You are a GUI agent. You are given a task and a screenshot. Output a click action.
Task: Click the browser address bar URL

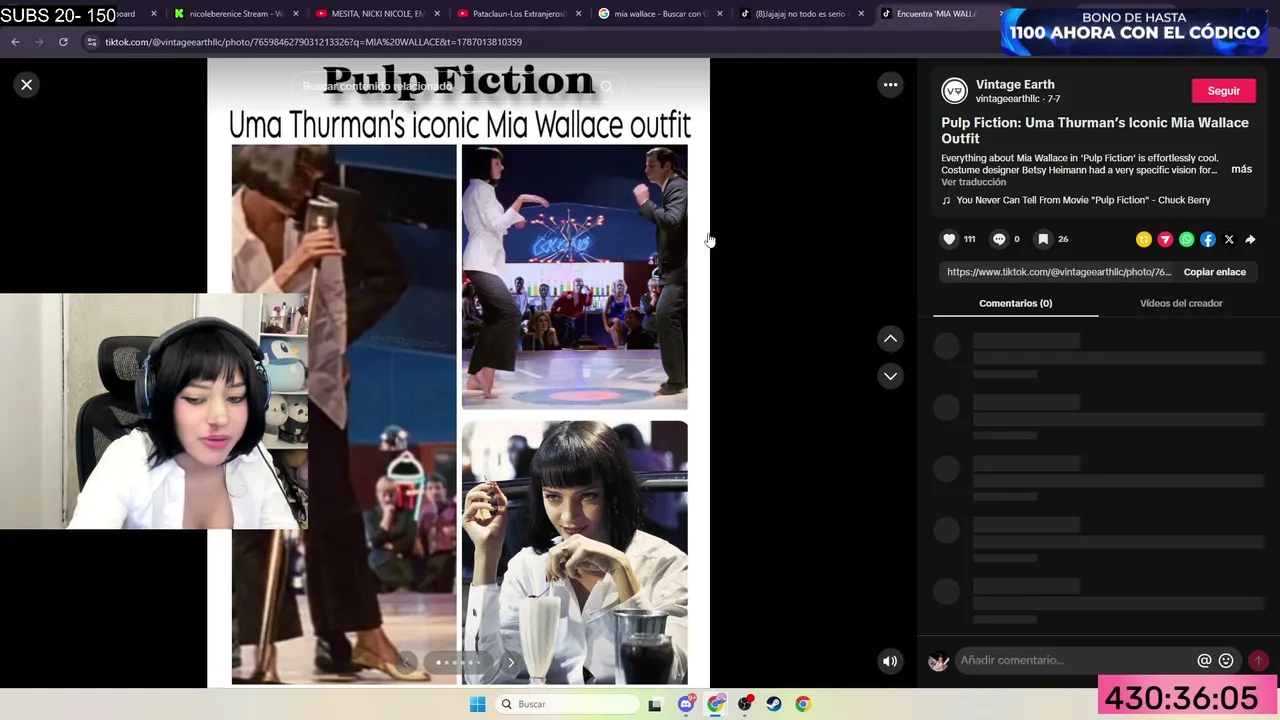click(313, 42)
